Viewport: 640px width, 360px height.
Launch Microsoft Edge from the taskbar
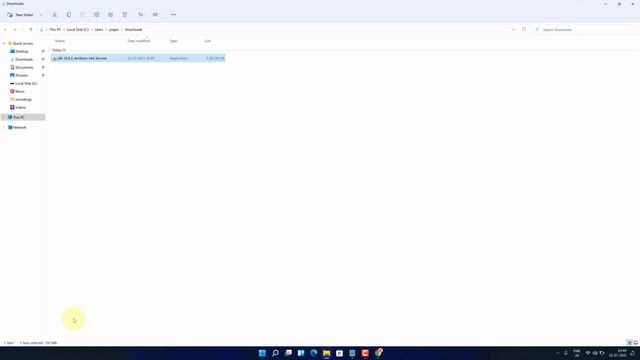coord(313,353)
